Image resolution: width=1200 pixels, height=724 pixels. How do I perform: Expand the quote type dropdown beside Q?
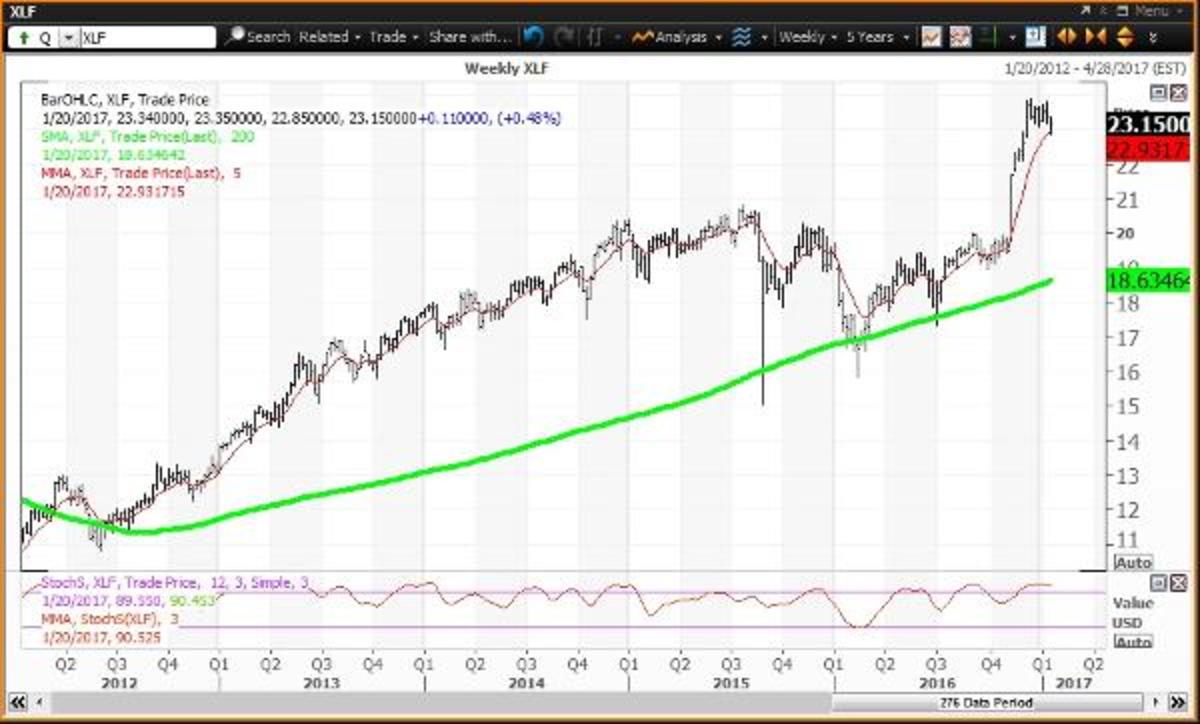coord(67,37)
